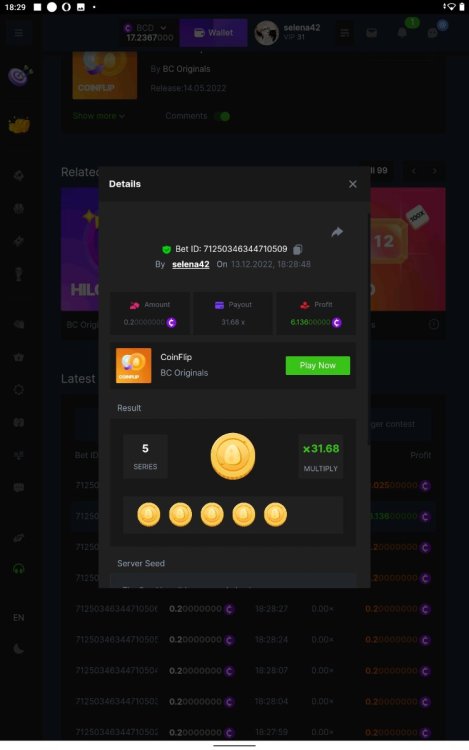Image resolution: width=469 pixels, height=750 pixels.
Task: Share bet details using the arrow icon
Action: (x=337, y=232)
